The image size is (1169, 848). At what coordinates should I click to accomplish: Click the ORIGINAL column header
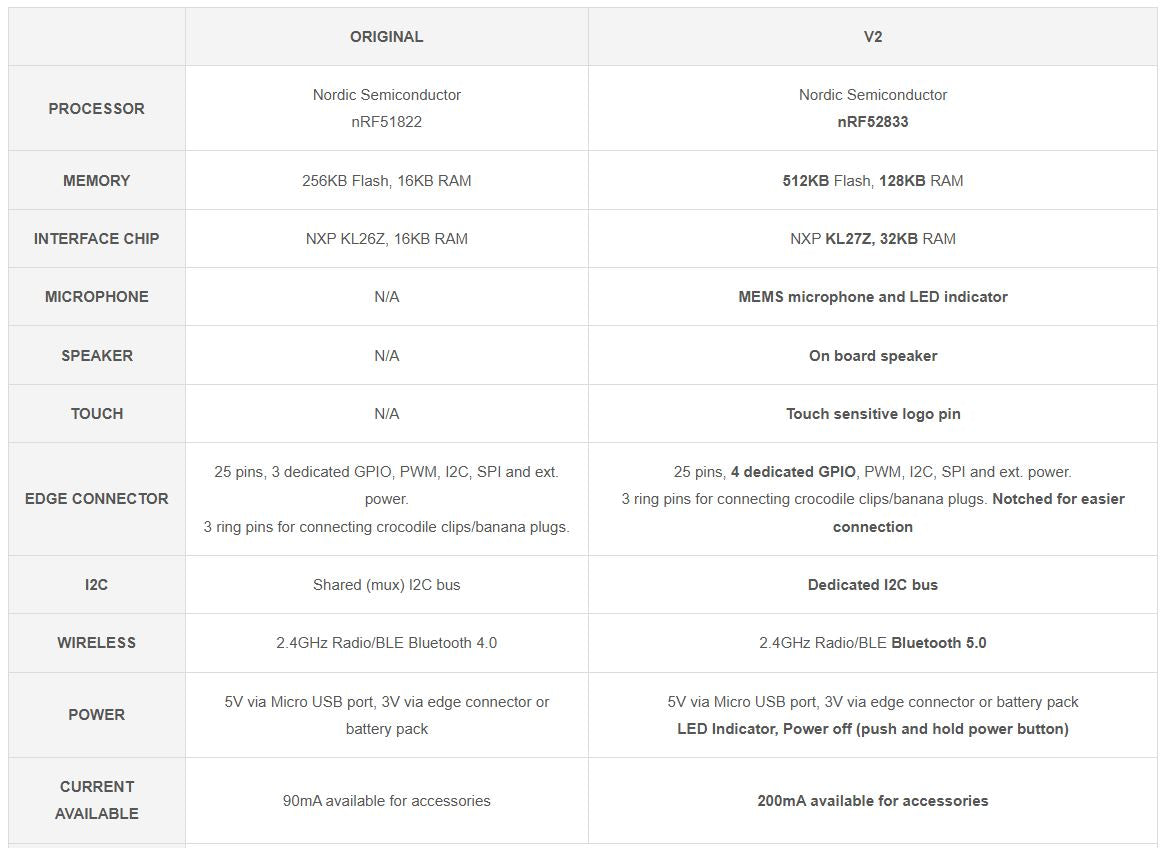(x=386, y=37)
